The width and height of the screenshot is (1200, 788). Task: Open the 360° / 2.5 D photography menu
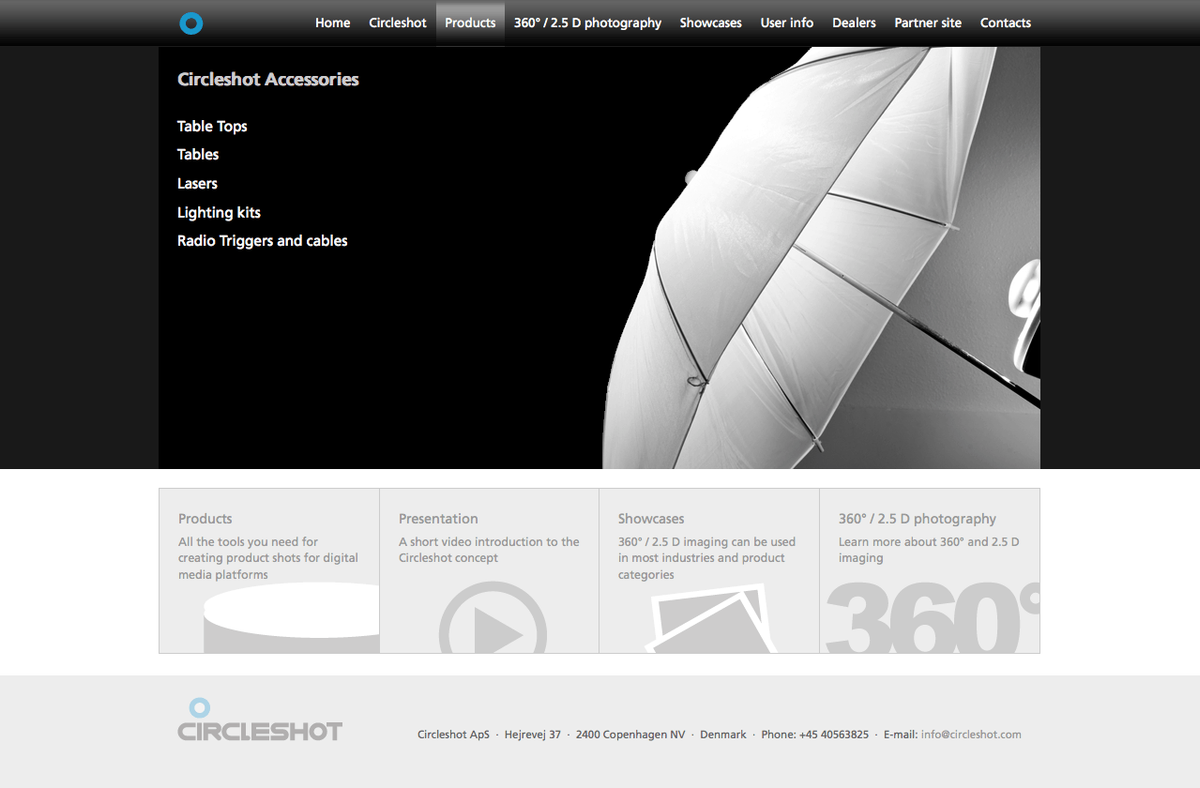click(587, 22)
